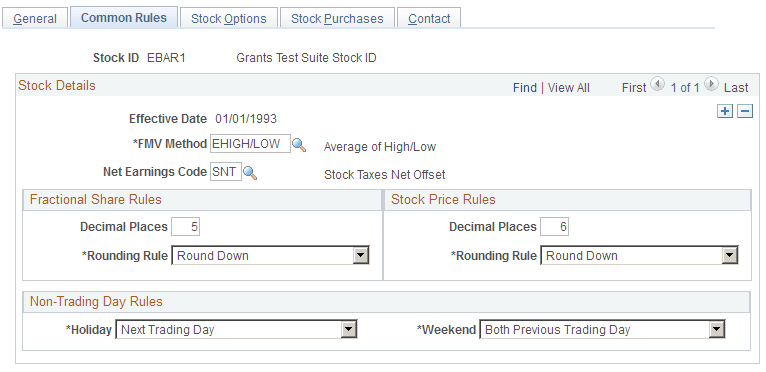The width and height of the screenshot is (766, 372).
Task: Click 'Non-Trading Day Rules' heading
Action: click(96, 301)
